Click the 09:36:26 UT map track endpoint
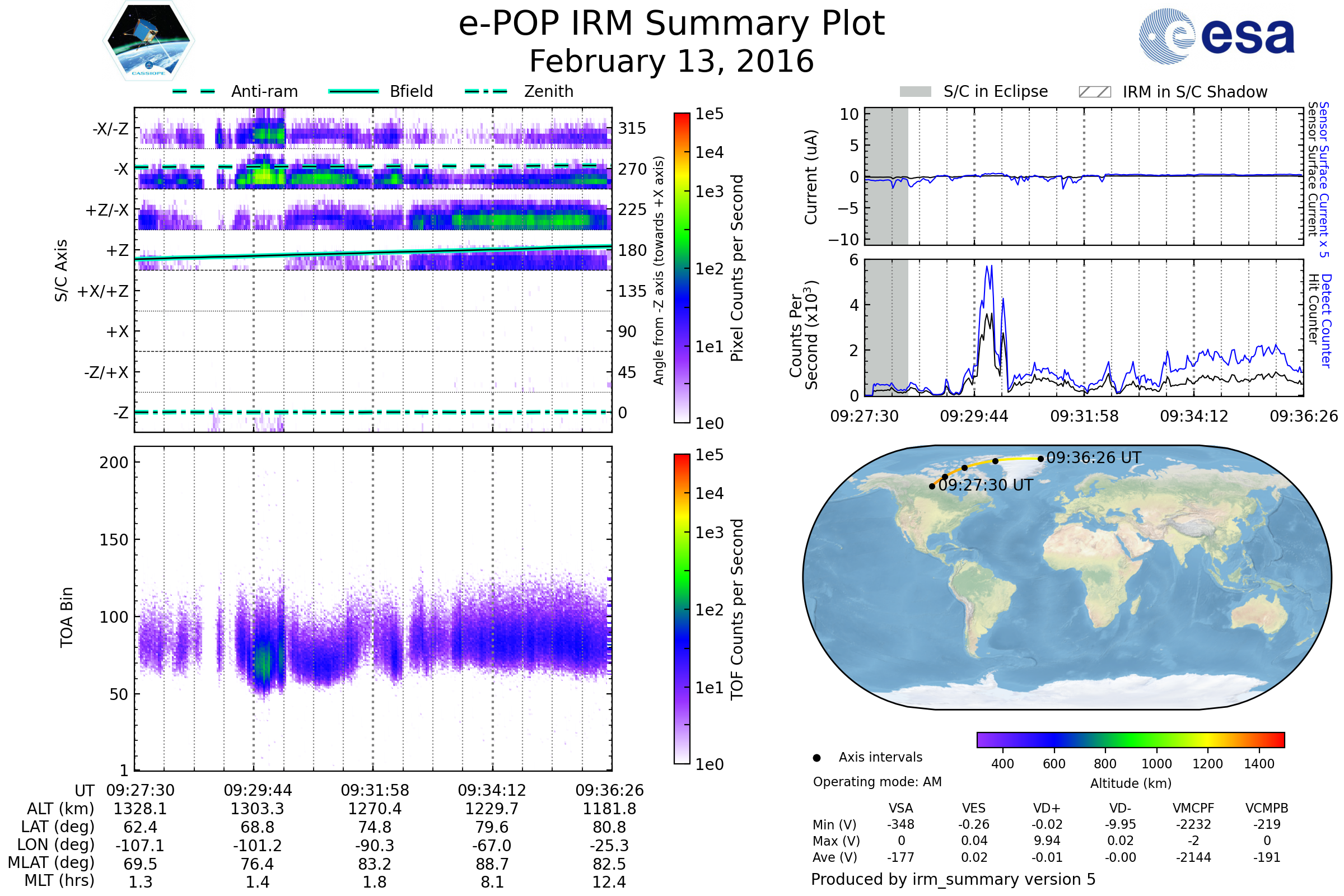Image resolution: width=1344 pixels, height=896 pixels. point(1040,458)
